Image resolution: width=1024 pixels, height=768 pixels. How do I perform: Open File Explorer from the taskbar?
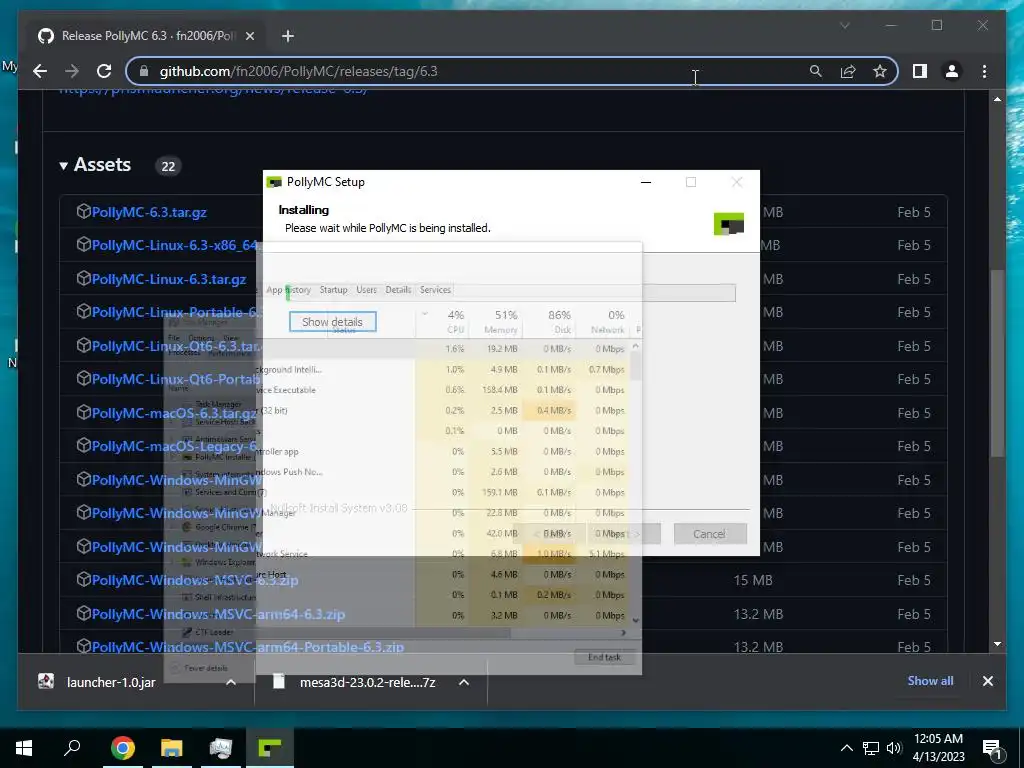pyautogui.click(x=172, y=748)
